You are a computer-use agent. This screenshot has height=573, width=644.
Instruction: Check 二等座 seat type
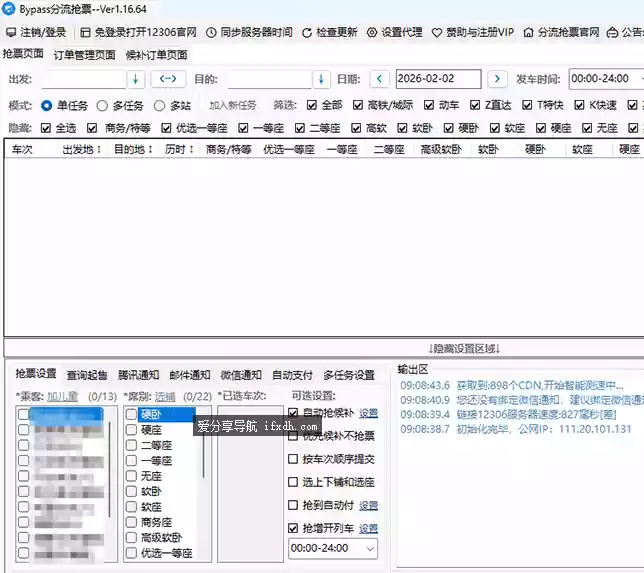pos(131,445)
